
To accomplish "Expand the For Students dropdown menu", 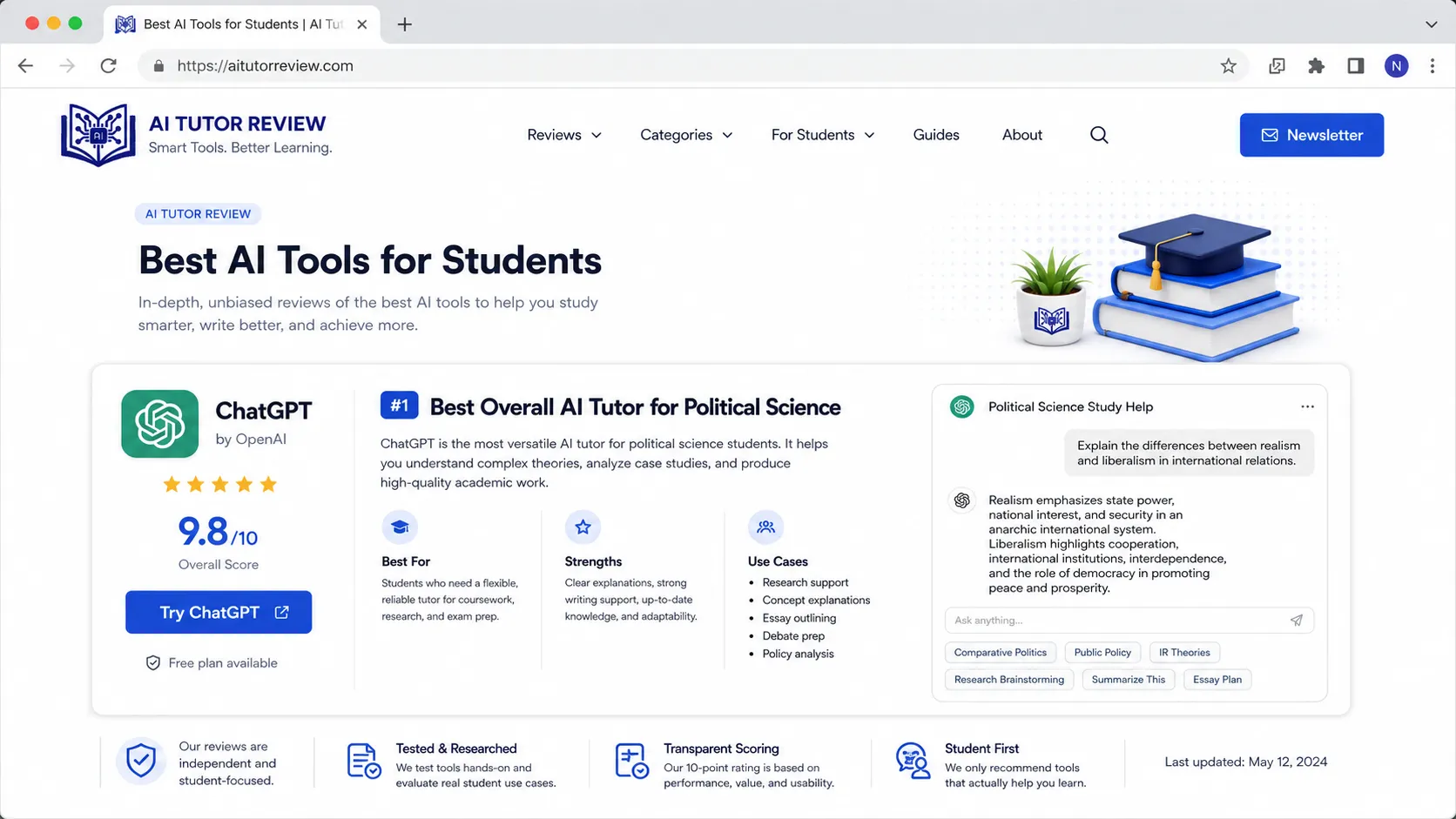I will click(823, 135).
